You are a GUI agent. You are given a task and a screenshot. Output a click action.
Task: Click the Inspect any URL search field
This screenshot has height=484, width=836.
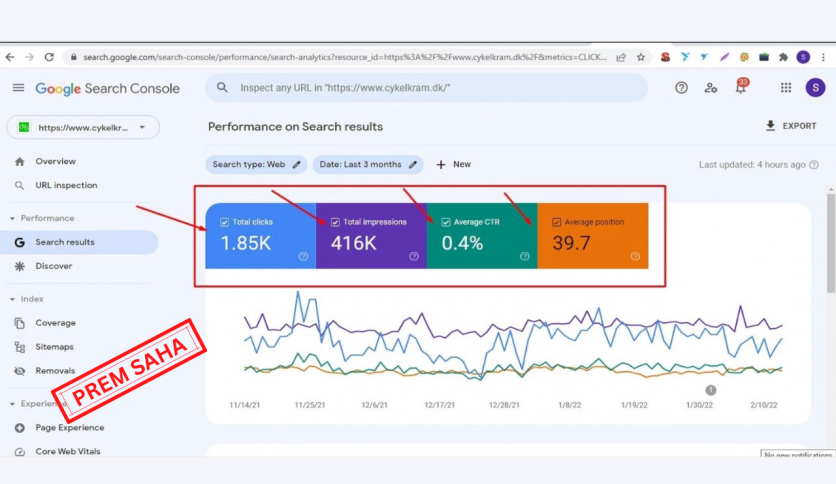[427, 88]
